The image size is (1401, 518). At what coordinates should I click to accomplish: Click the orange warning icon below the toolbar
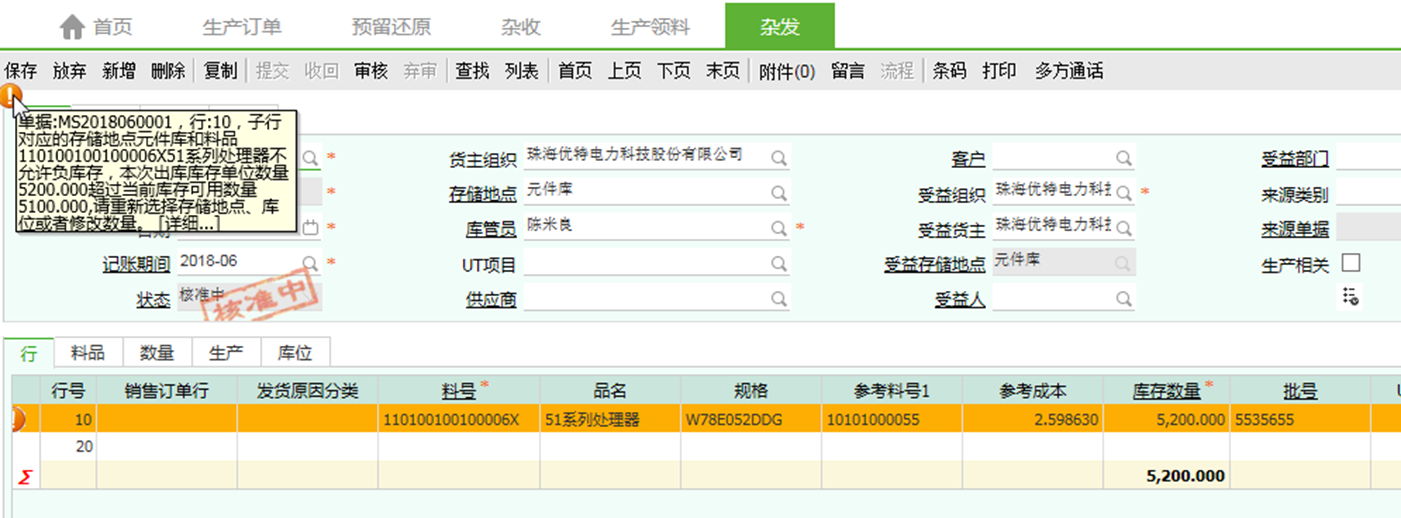point(11,97)
